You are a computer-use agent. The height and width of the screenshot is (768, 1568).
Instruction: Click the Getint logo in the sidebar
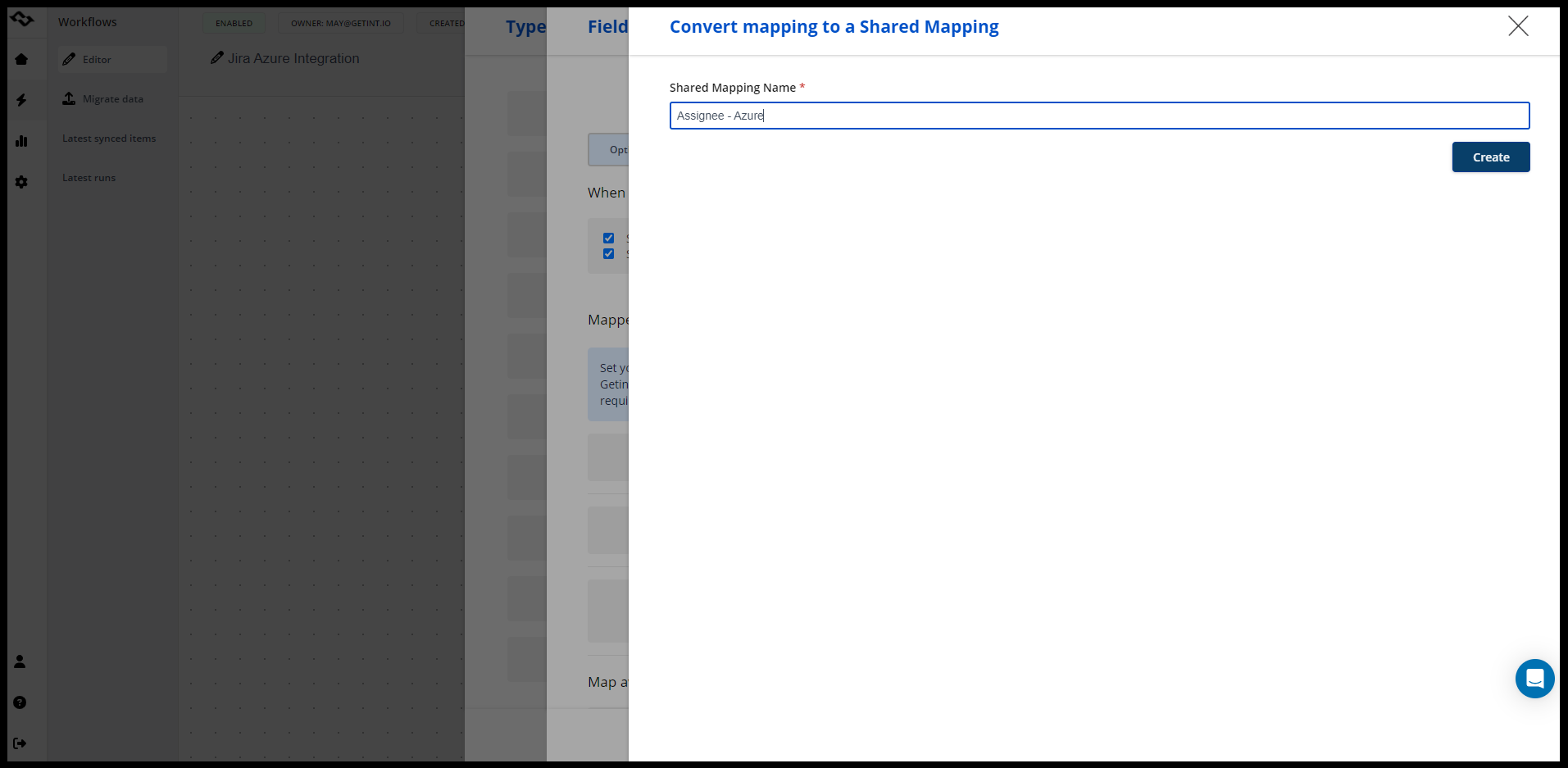[22, 19]
